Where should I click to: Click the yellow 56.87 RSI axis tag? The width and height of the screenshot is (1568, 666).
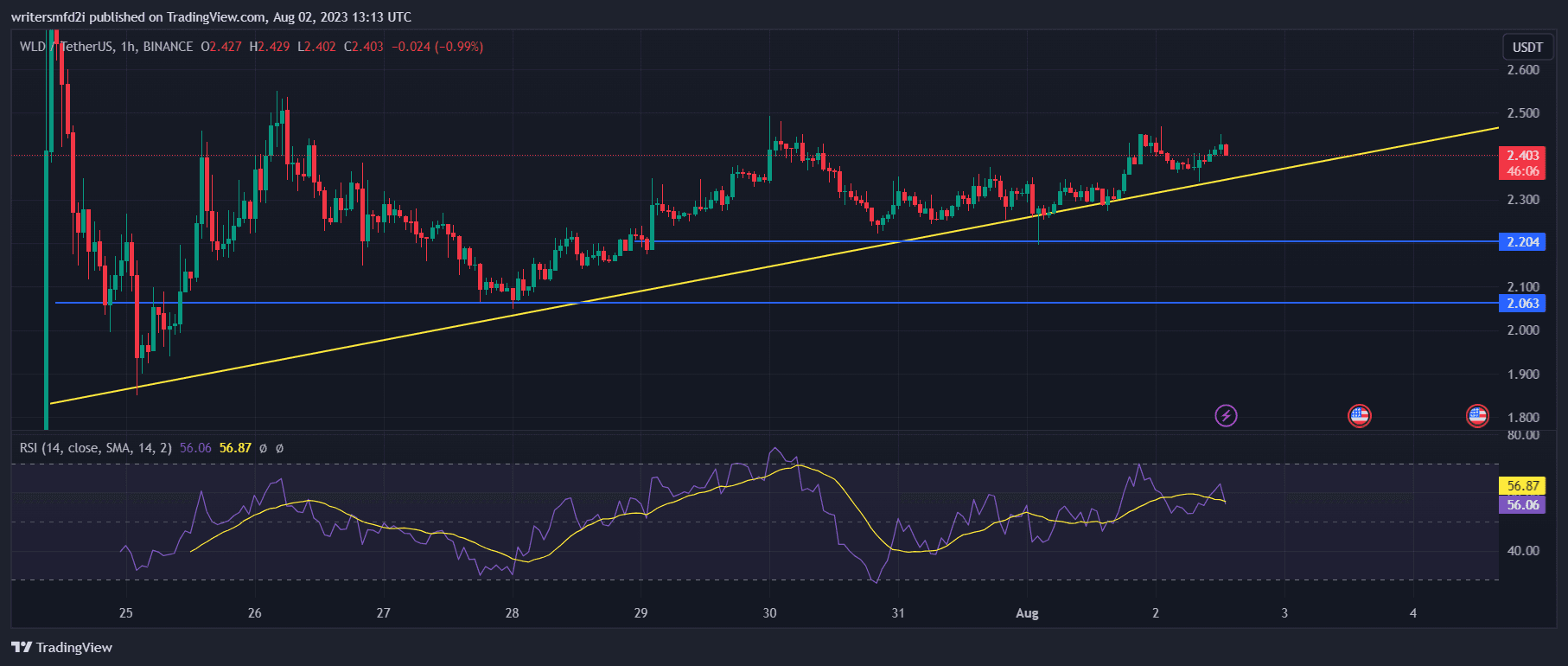[1522, 486]
